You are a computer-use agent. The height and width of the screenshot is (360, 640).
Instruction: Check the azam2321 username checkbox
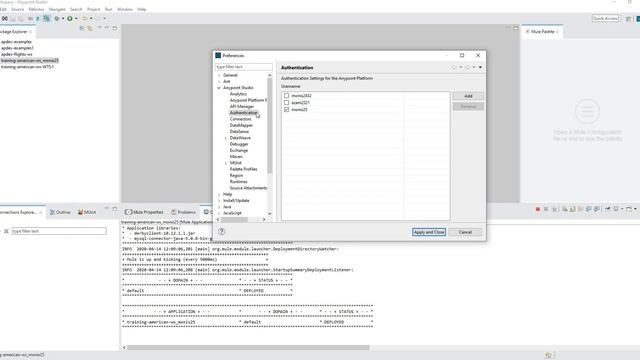click(x=287, y=102)
